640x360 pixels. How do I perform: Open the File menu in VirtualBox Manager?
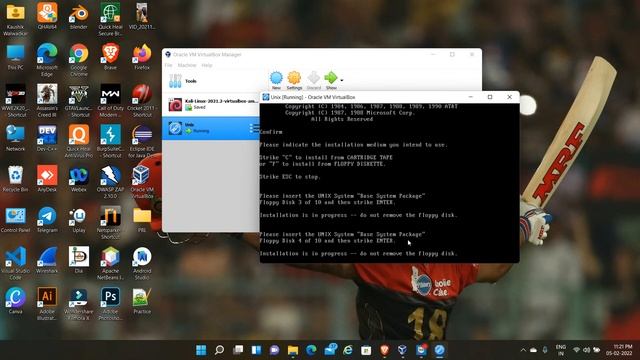(169, 65)
